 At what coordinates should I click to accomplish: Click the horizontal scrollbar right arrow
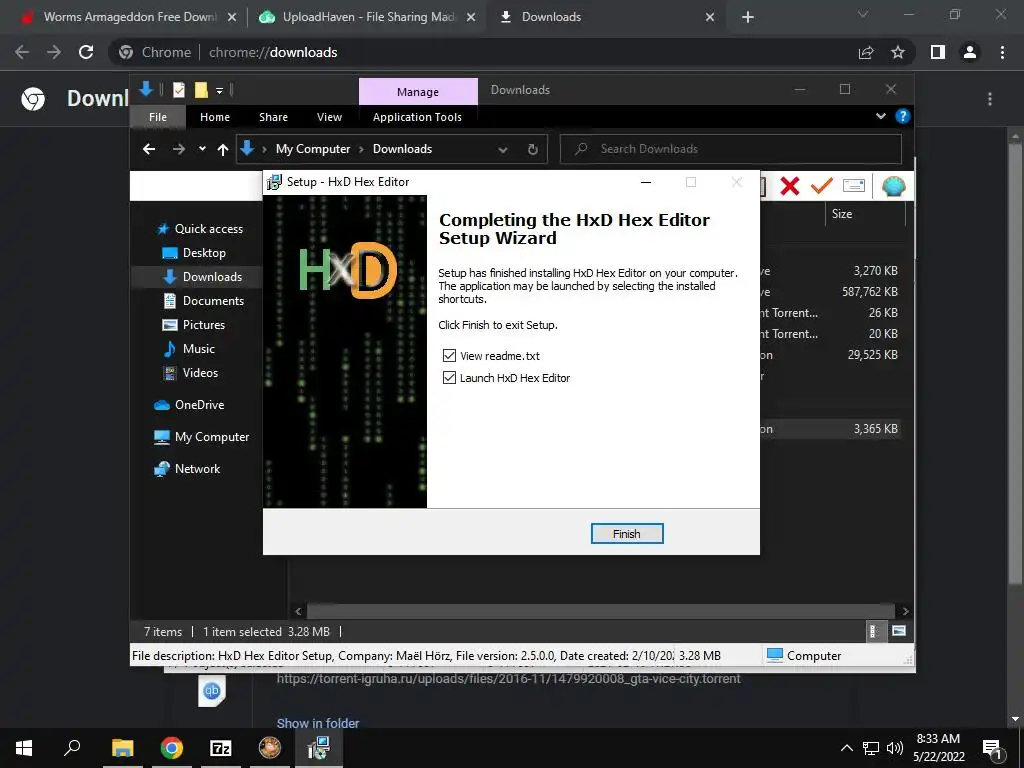pyautogui.click(x=905, y=611)
